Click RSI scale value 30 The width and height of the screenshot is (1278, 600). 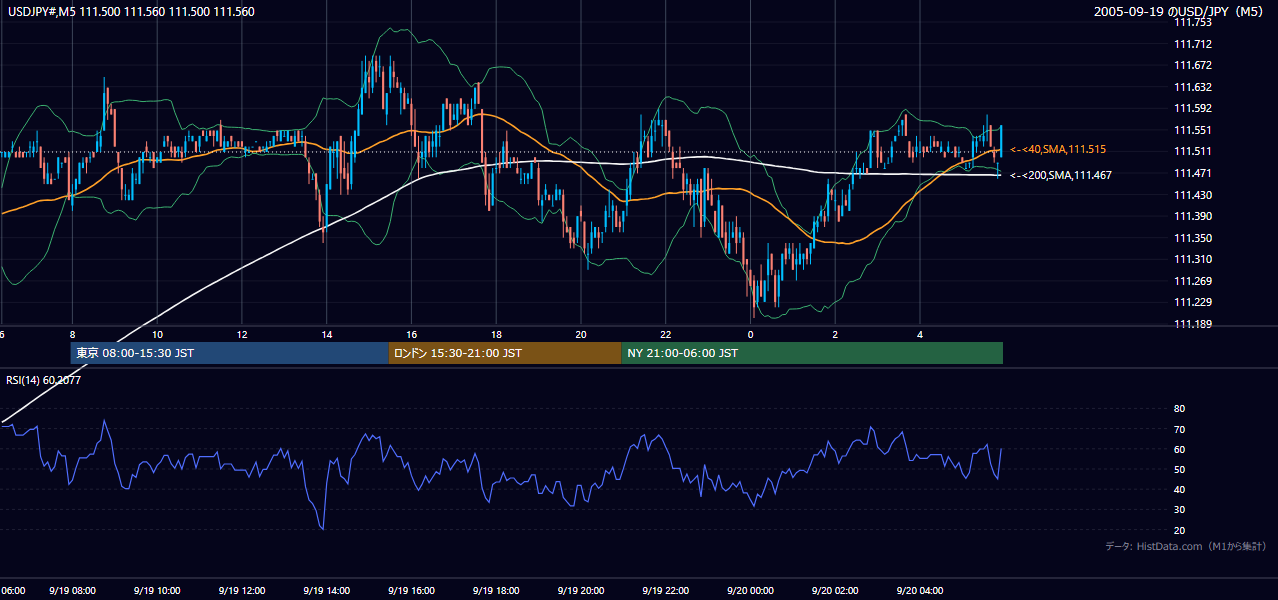click(1180, 509)
